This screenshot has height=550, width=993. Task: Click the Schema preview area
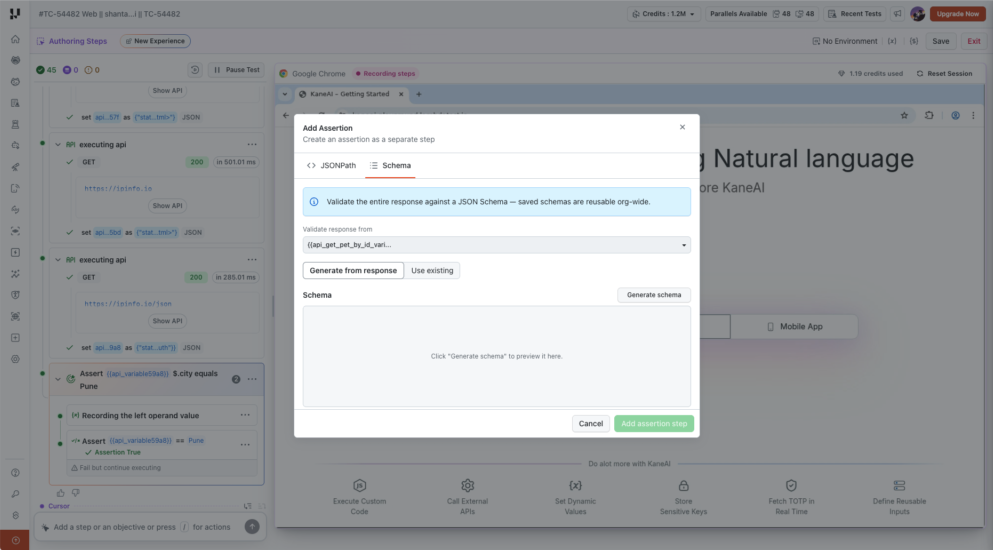click(x=496, y=356)
